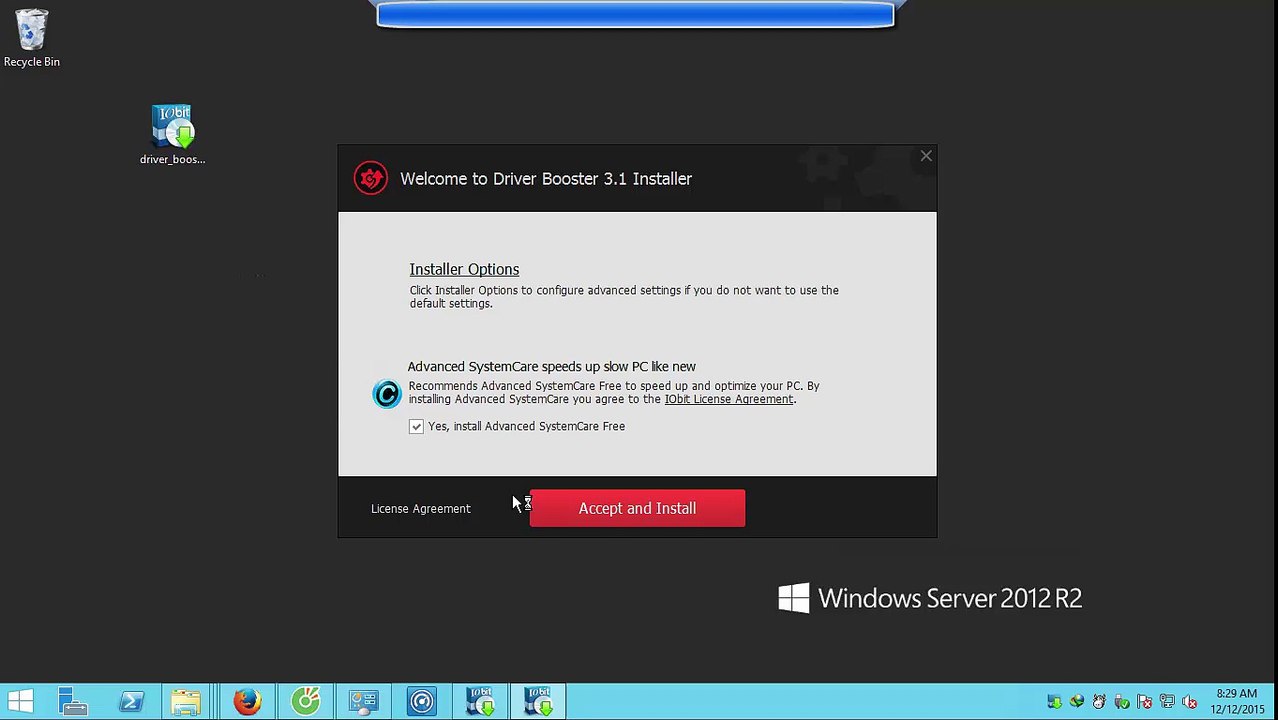The image size is (1278, 720).
Task: Click 'Advanced SystemCare speeds up slow PC' heading
Action: tap(552, 366)
